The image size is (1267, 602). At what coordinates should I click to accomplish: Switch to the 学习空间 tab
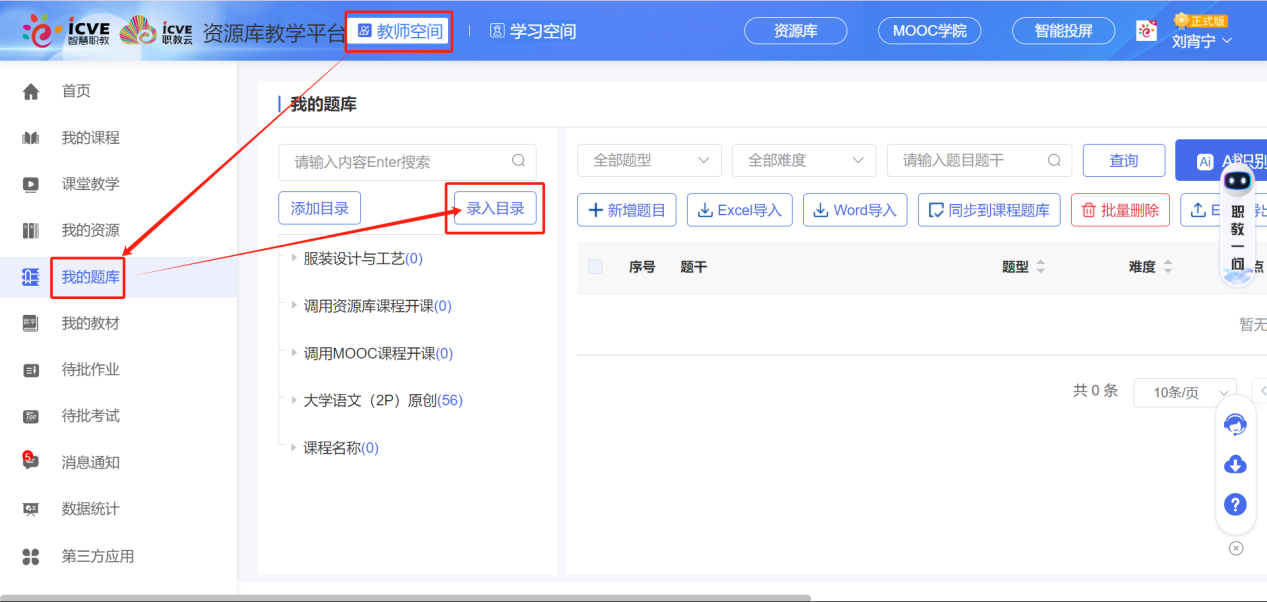click(535, 30)
